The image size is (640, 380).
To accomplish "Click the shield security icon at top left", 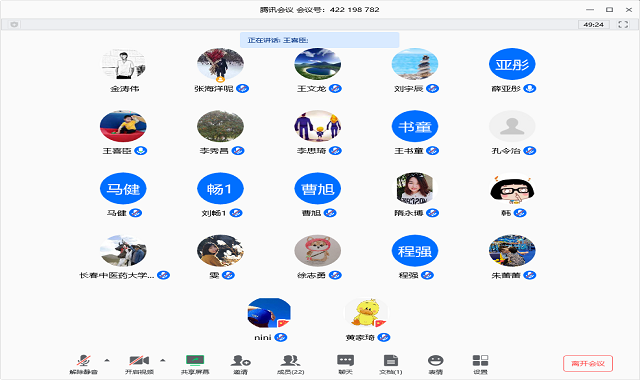I will pyautogui.click(x=14, y=24).
